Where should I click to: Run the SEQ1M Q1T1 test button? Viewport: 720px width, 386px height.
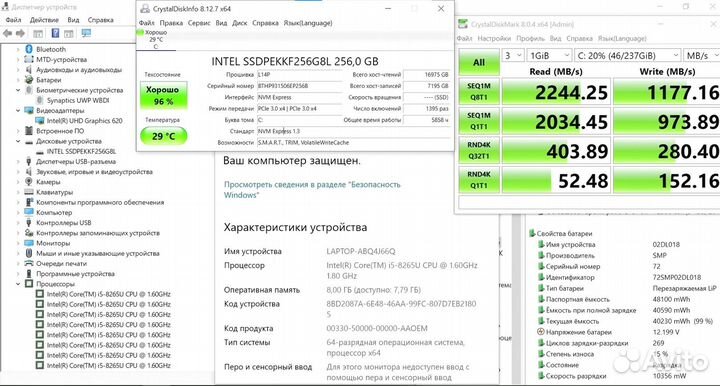pos(479,121)
